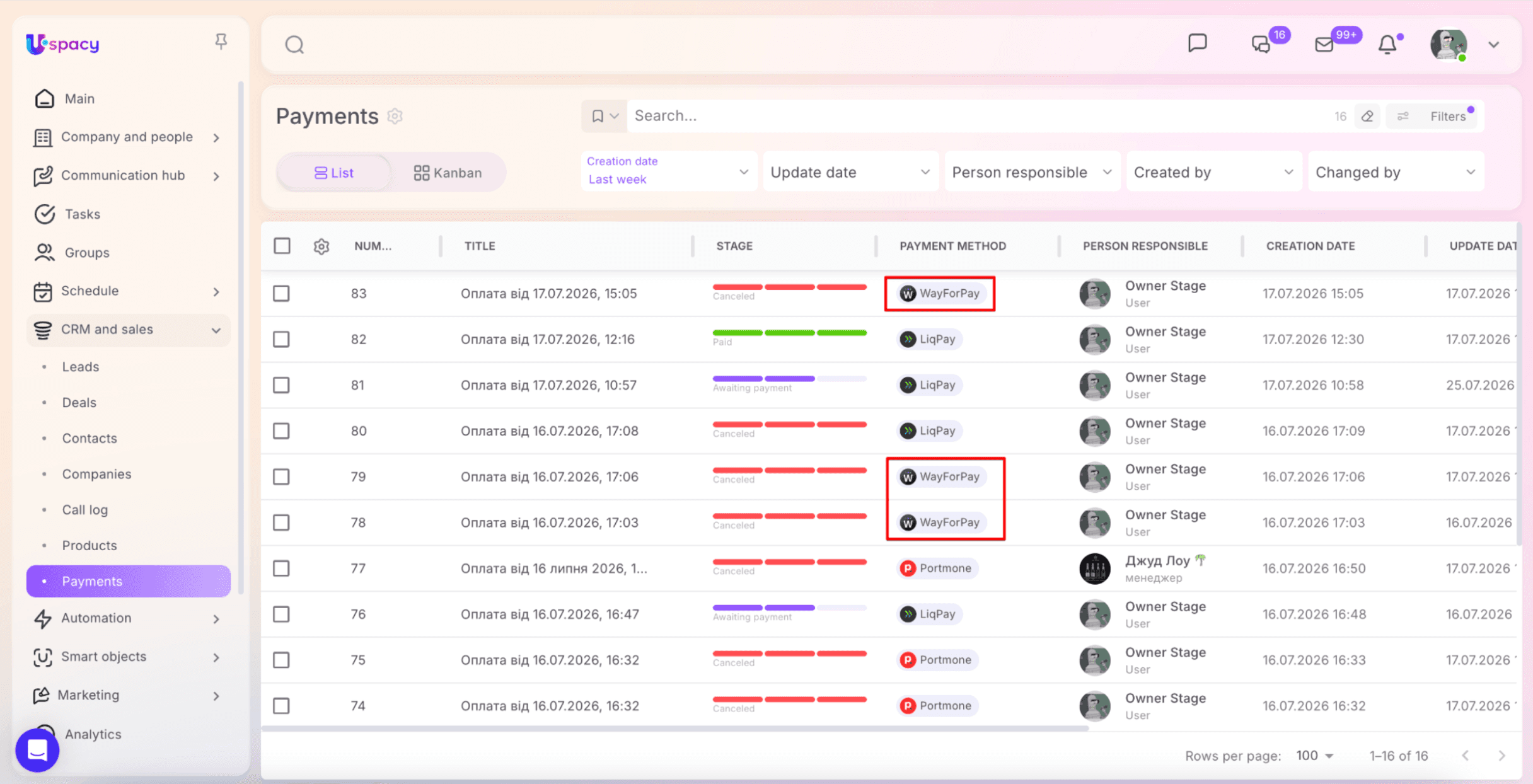
Task: Open the Person responsible filter dropdown
Action: pos(1032,172)
